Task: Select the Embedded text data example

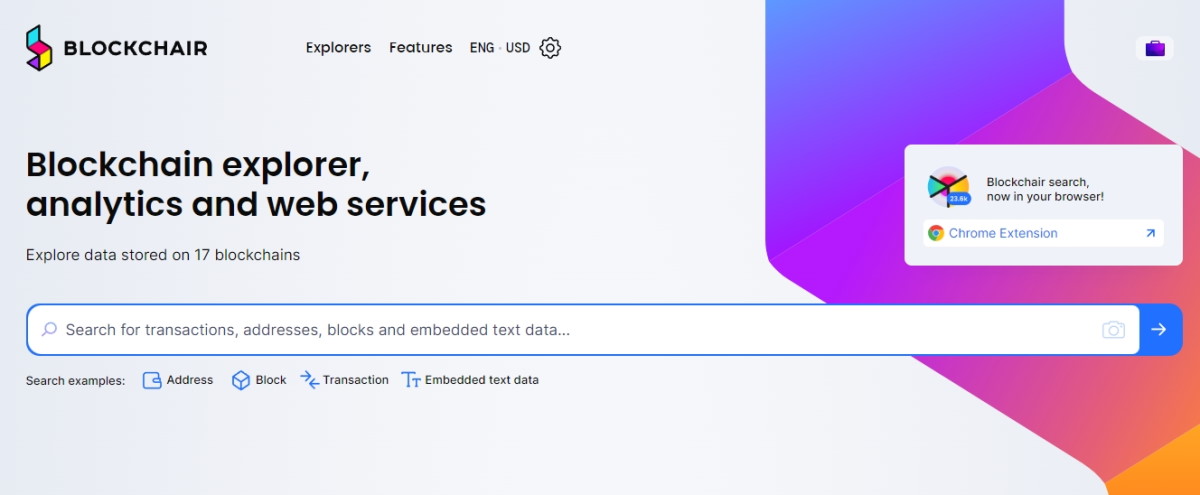Action: 470,380
